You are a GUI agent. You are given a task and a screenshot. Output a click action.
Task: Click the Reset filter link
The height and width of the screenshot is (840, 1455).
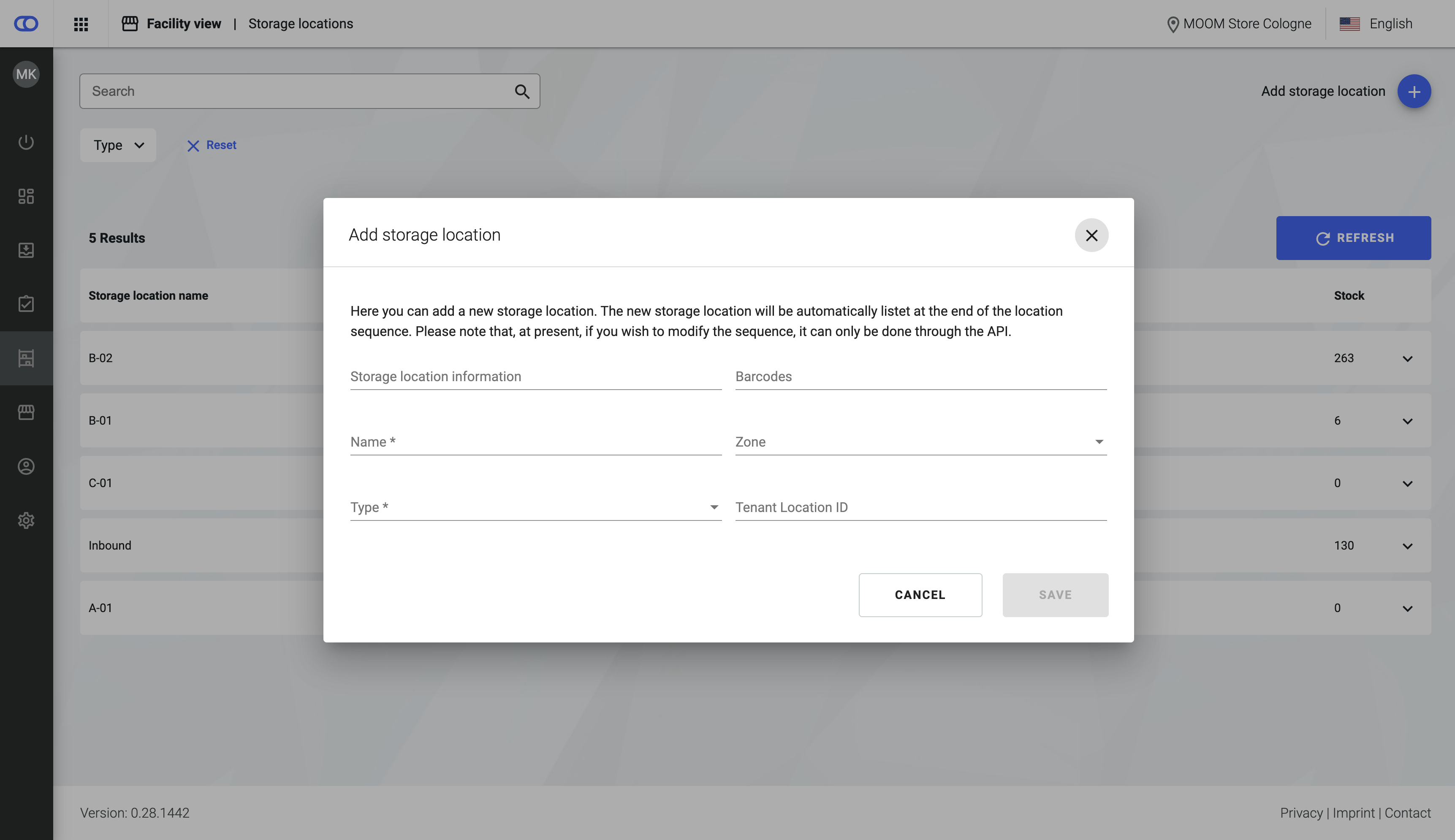point(212,145)
